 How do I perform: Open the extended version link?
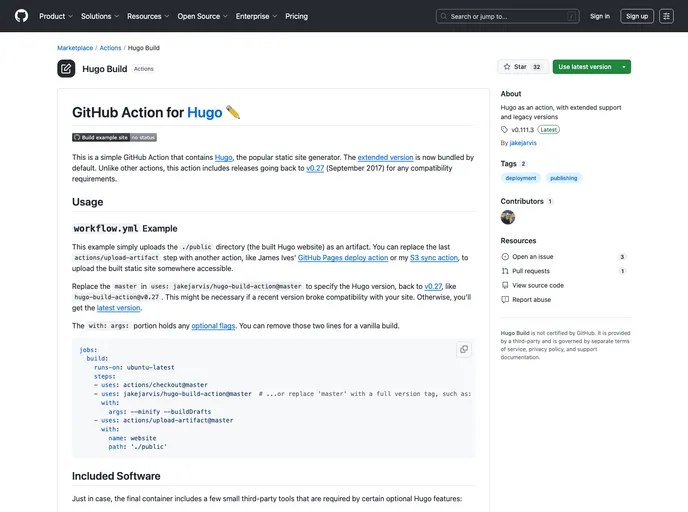tap(385, 157)
